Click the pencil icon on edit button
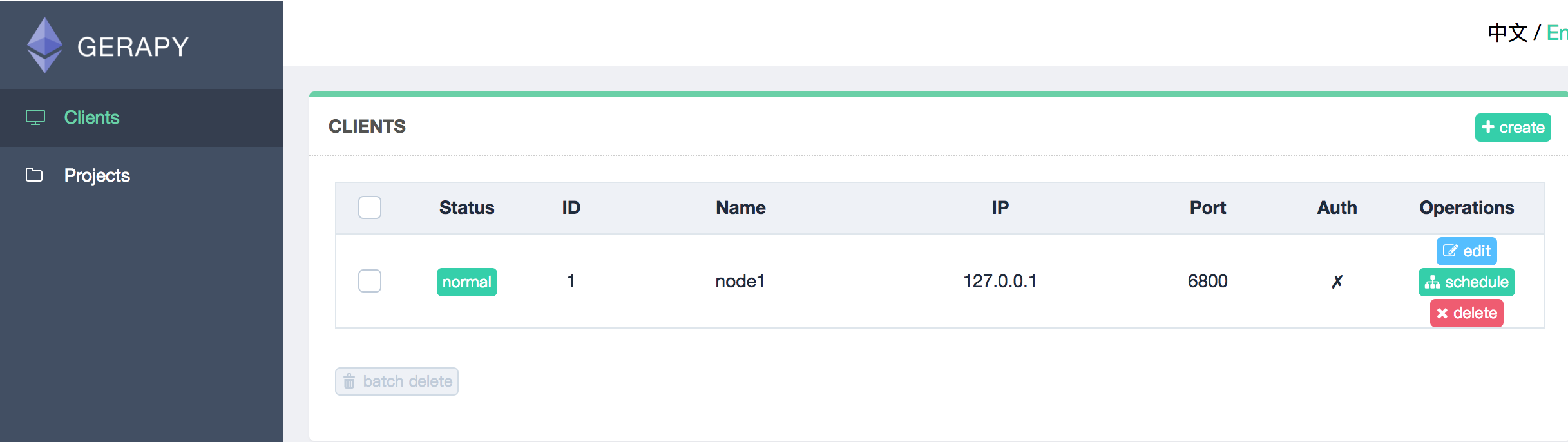 click(x=1450, y=251)
